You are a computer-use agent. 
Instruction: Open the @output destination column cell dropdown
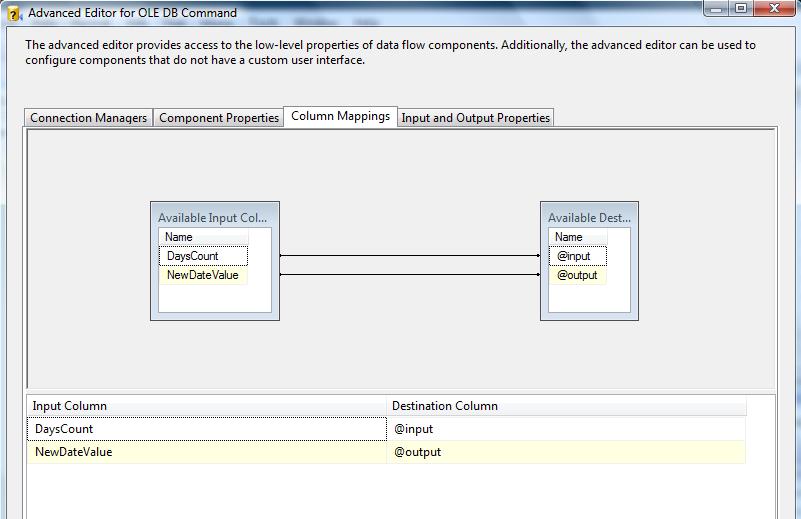565,452
